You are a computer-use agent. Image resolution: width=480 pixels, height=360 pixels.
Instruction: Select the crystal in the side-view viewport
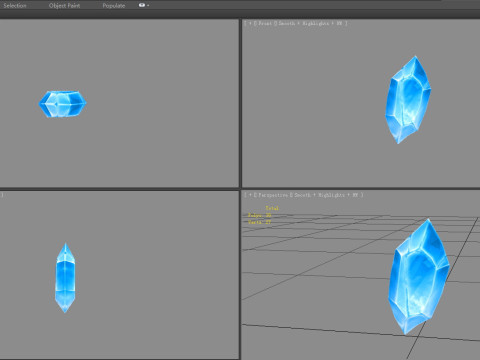[65, 278]
